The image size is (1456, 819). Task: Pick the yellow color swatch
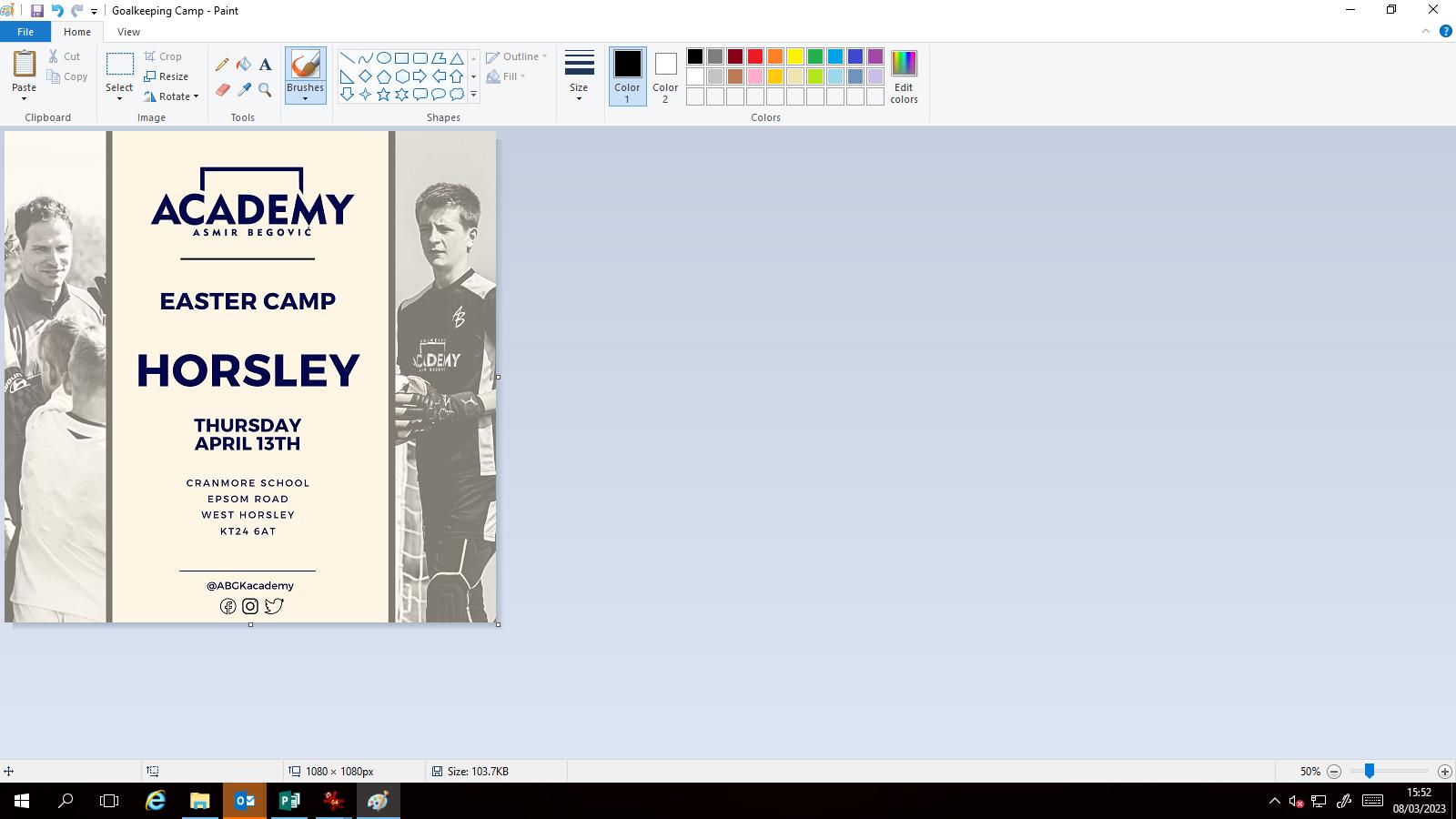click(x=795, y=56)
